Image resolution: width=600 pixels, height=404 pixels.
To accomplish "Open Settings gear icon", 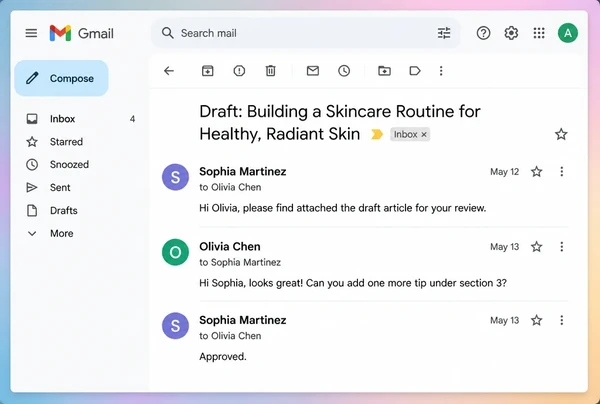I will click(511, 33).
